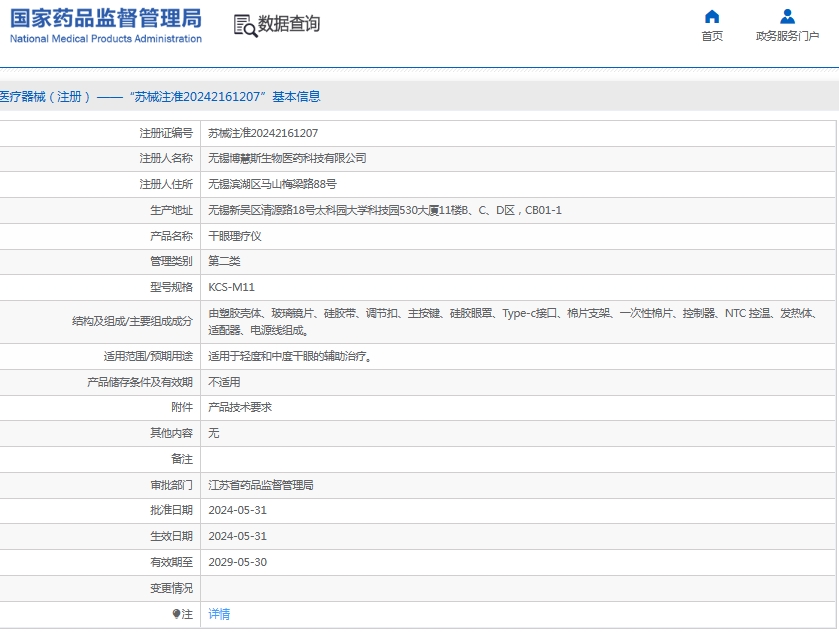Click model specification KCS-M11
The image size is (839, 632).
[x=231, y=287]
